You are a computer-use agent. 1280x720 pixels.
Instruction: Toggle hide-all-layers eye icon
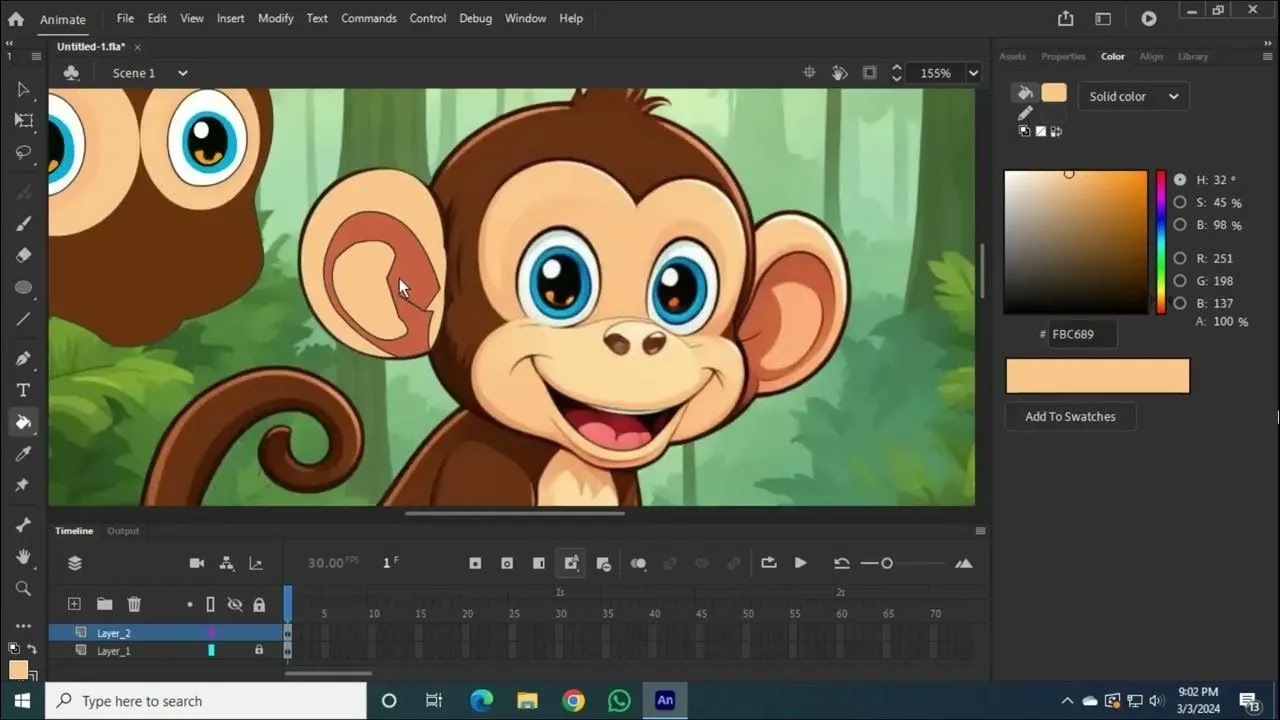click(235, 605)
